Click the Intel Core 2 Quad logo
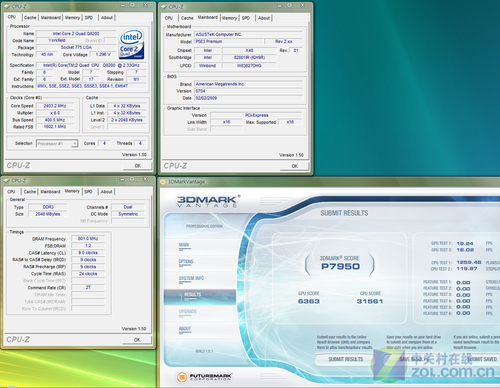The width and height of the screenshot is (500, 388). [x=132, y=44]
